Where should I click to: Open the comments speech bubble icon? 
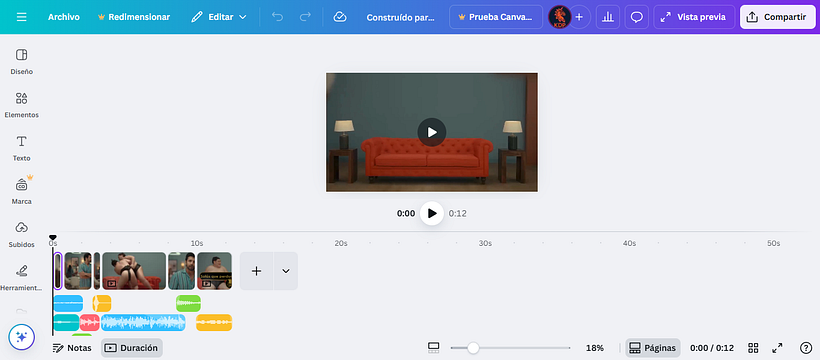pos(636,17)
